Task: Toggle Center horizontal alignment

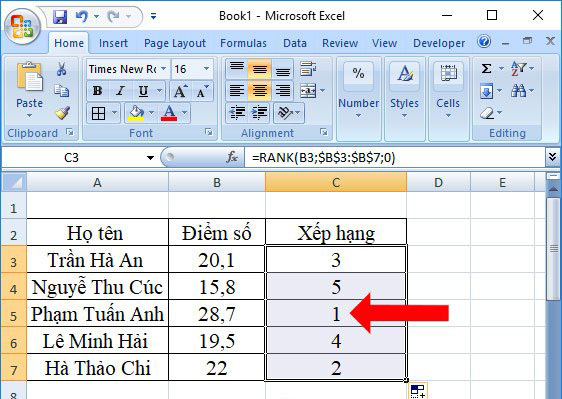Action: 259,91
